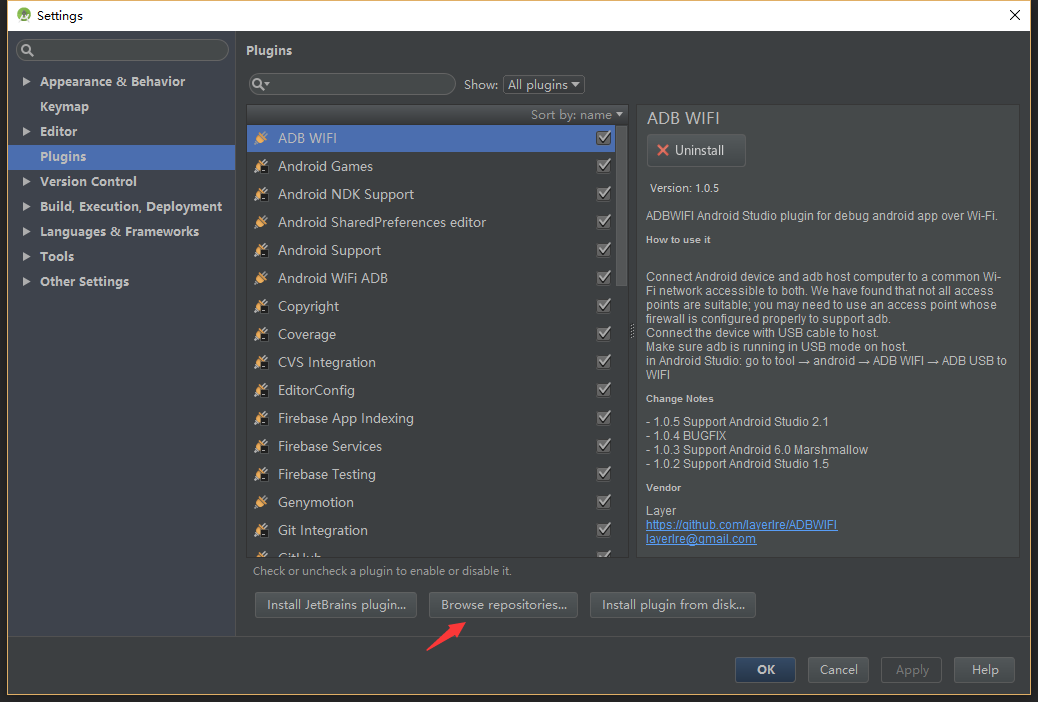Click the Help button
This screenshot has height=702, width=1038.
(984, 670)
